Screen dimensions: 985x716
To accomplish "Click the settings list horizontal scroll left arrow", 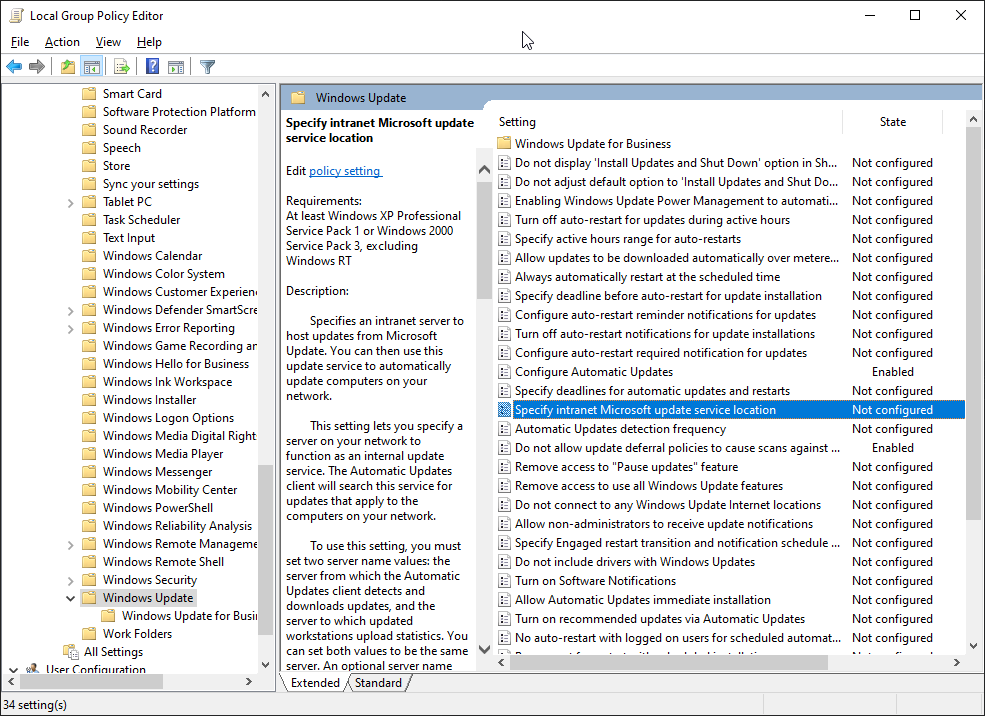I will [x=502, y=663].
